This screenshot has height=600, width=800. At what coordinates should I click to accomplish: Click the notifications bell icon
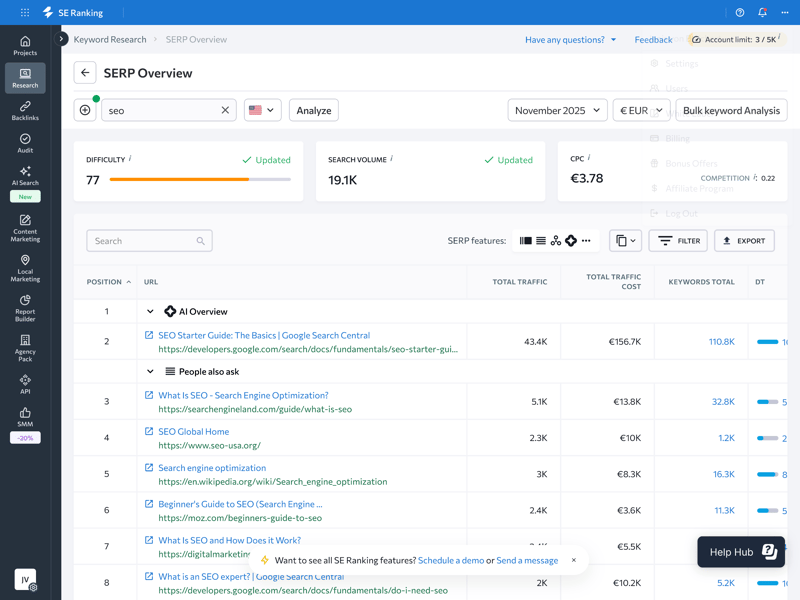762,13
